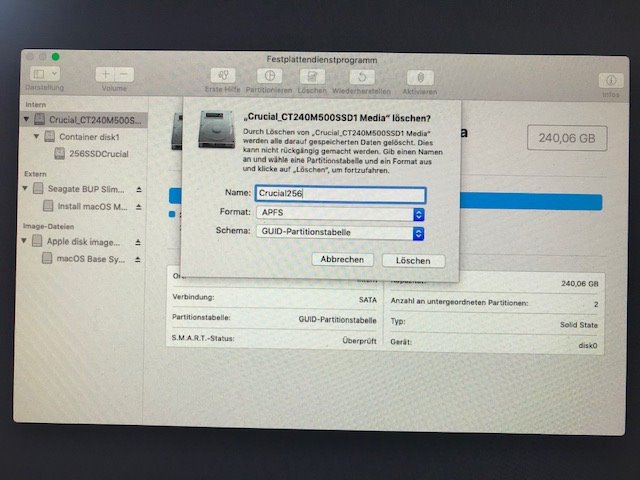Collapse the Container disk1 entry

tap(36, 136)
